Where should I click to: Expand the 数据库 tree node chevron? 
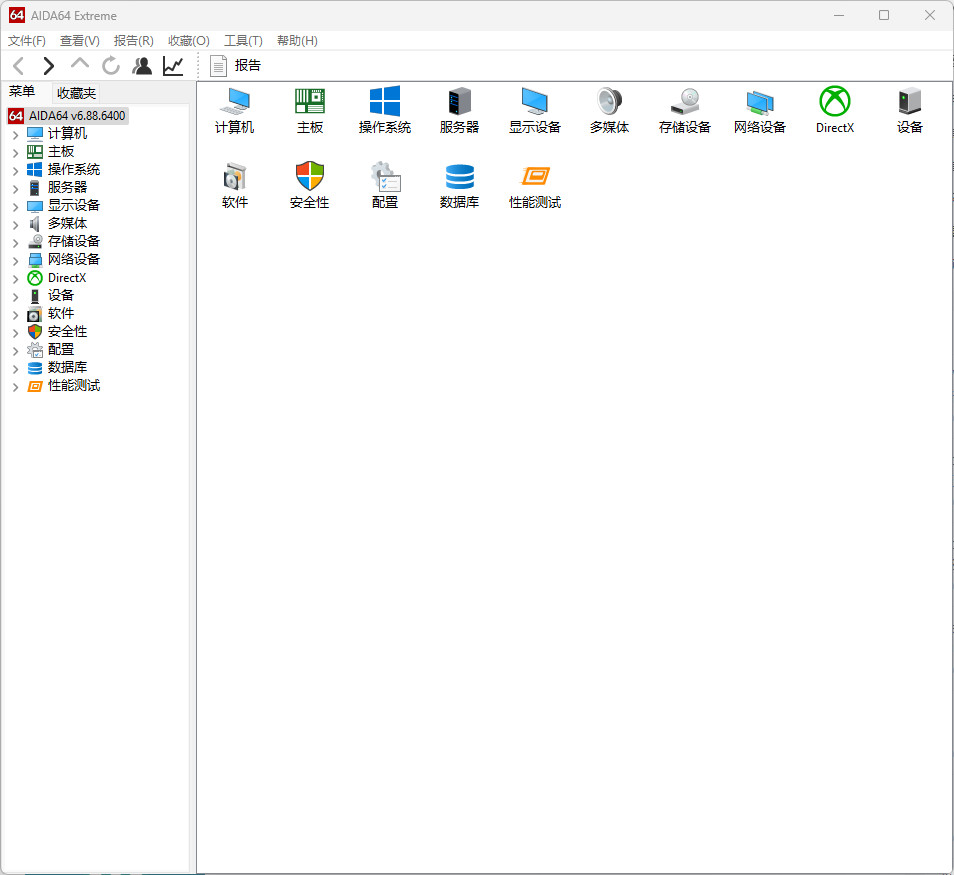16,369
